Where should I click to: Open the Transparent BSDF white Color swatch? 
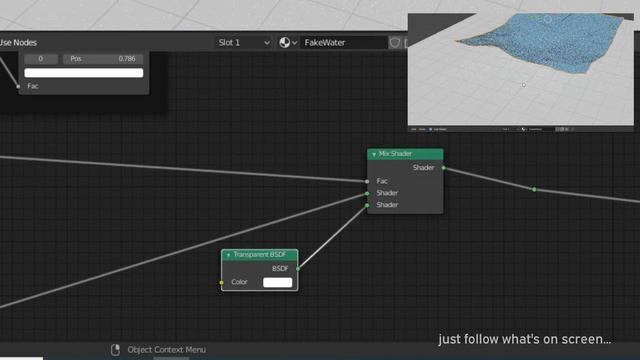coord(278,282)
